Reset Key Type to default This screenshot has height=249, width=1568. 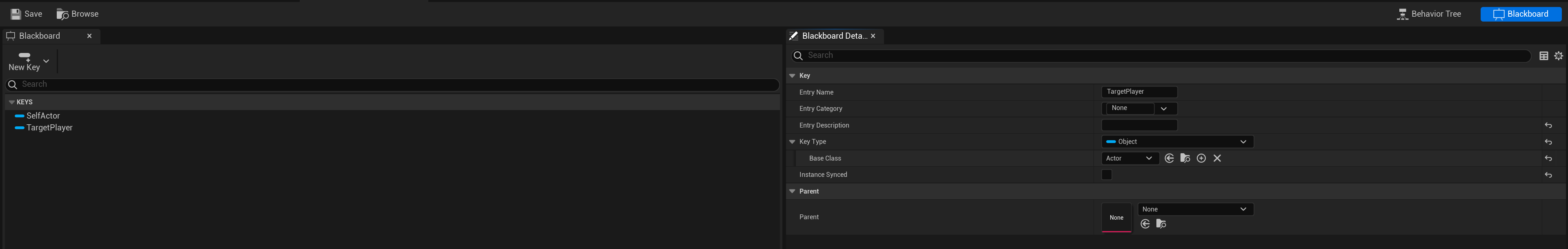[1548, 141]
